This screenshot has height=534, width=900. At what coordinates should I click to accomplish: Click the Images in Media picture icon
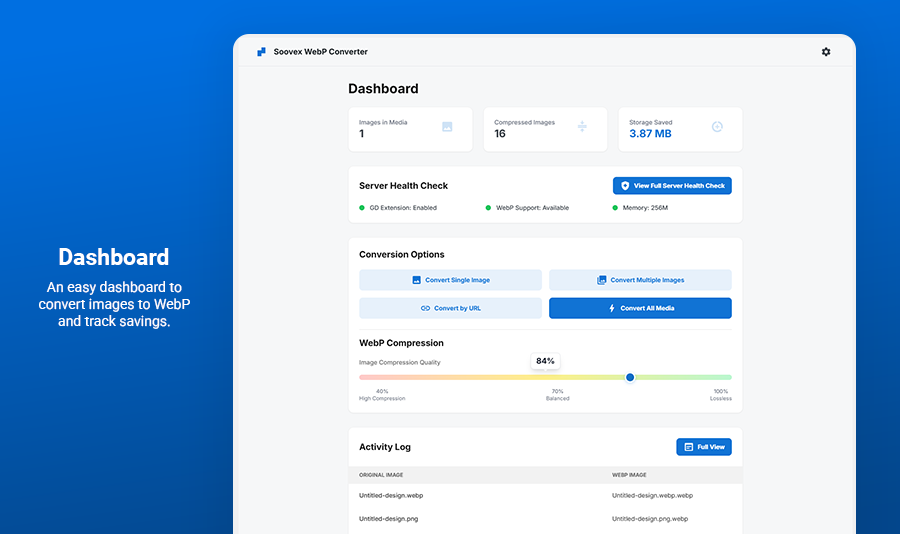447,127
